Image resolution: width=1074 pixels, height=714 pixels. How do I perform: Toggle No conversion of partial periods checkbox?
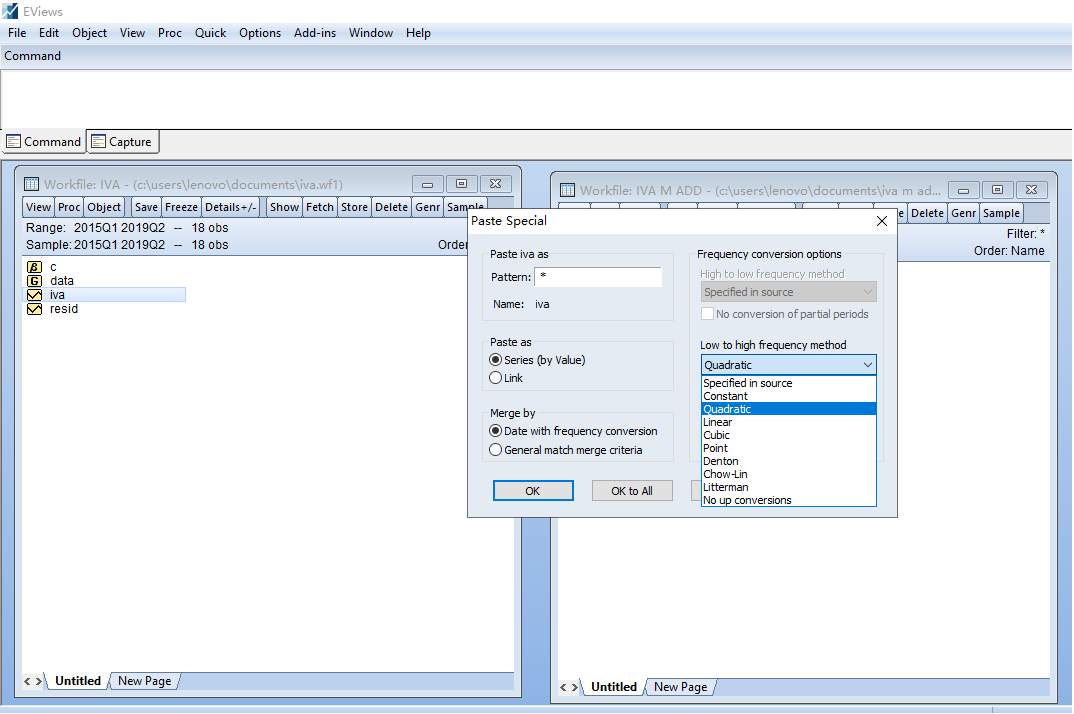point(708,314)
